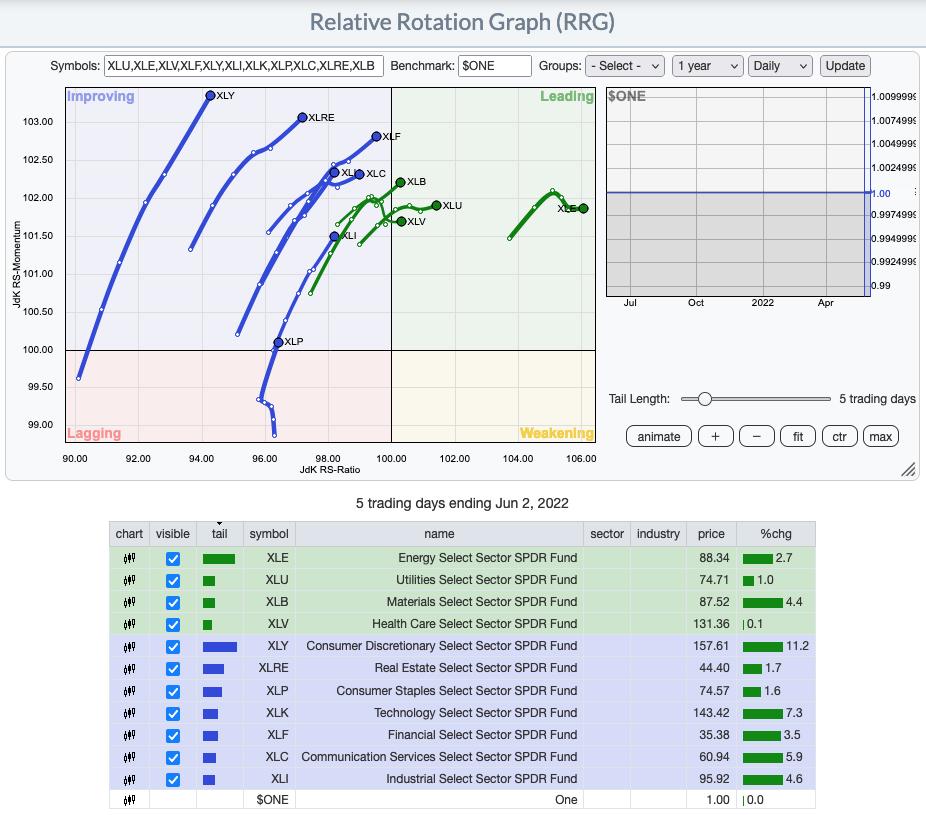The height and width of the screenshot is (815, 926).
Task: Open the chart icon for $ONE row
Action: pos(129,800)
